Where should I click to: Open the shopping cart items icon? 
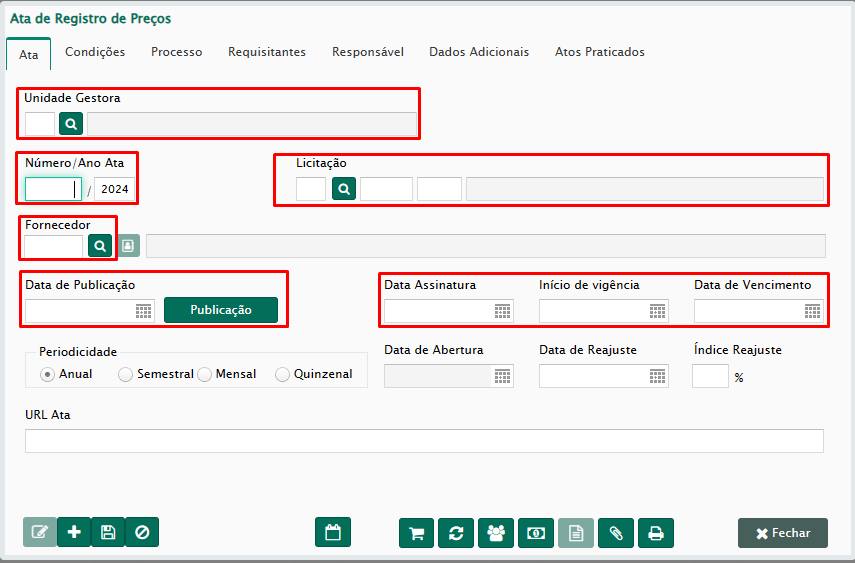point(416,533)
